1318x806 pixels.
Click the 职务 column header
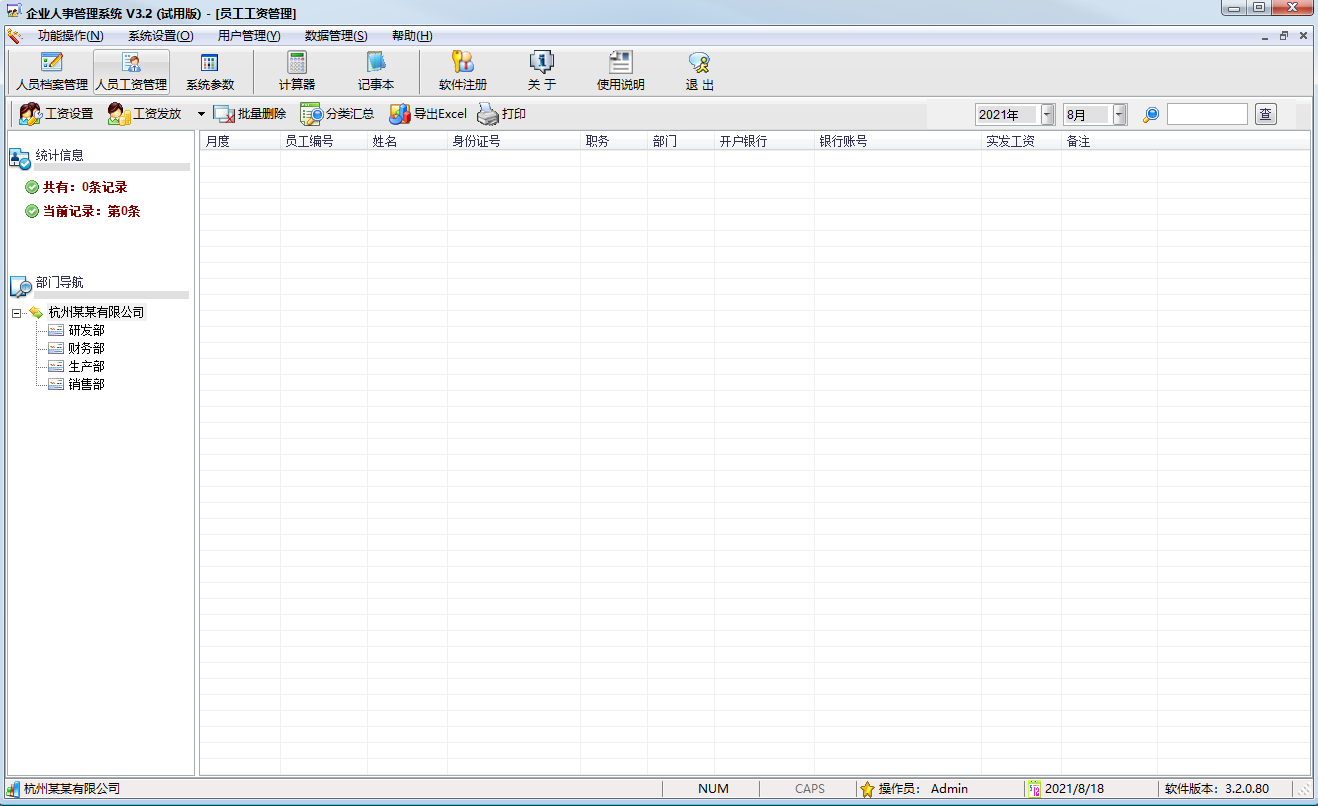[614, 142]
